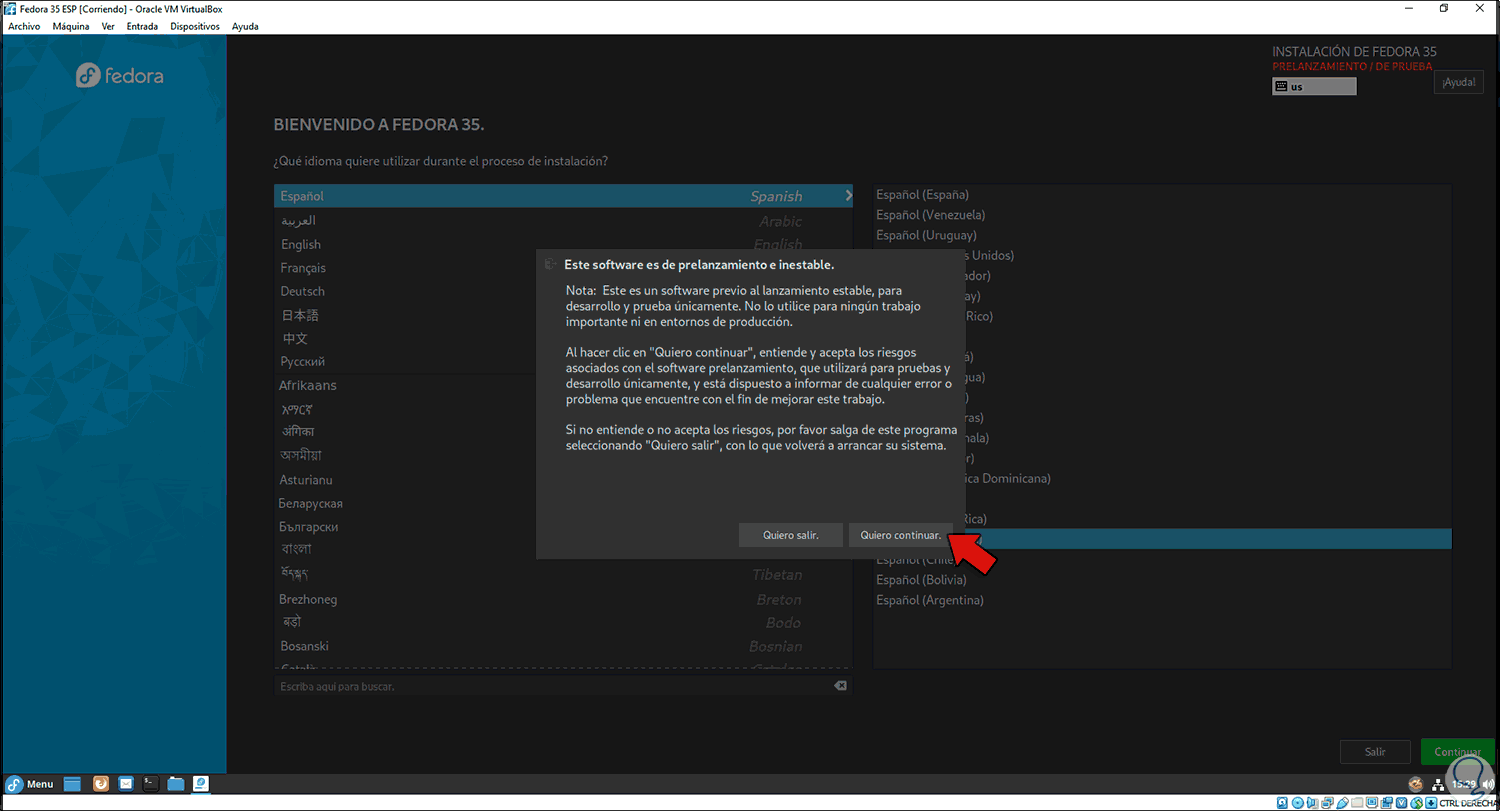The height and width of the screenshot is (811, 1500).
Task: Open the Máquina menu
Action: (x=71, y=26)
